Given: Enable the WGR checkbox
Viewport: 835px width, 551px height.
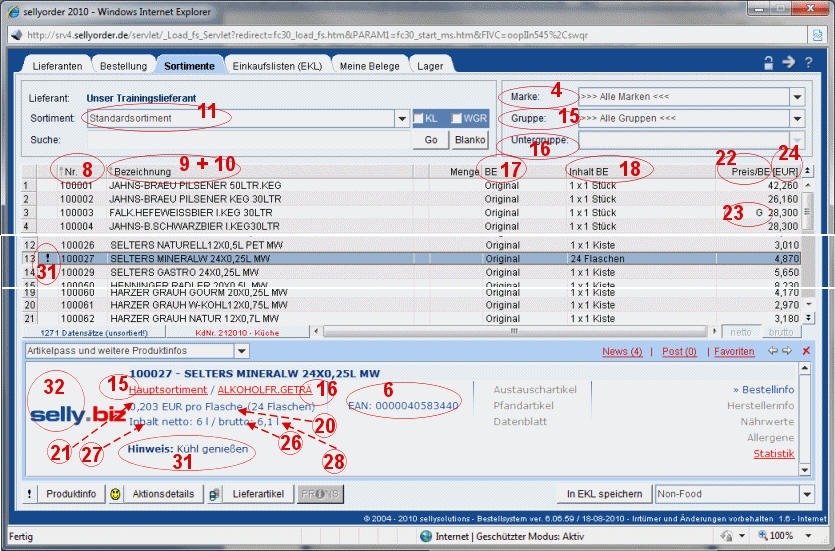Looking at the screenshot, I should click(x=456, y=118).
